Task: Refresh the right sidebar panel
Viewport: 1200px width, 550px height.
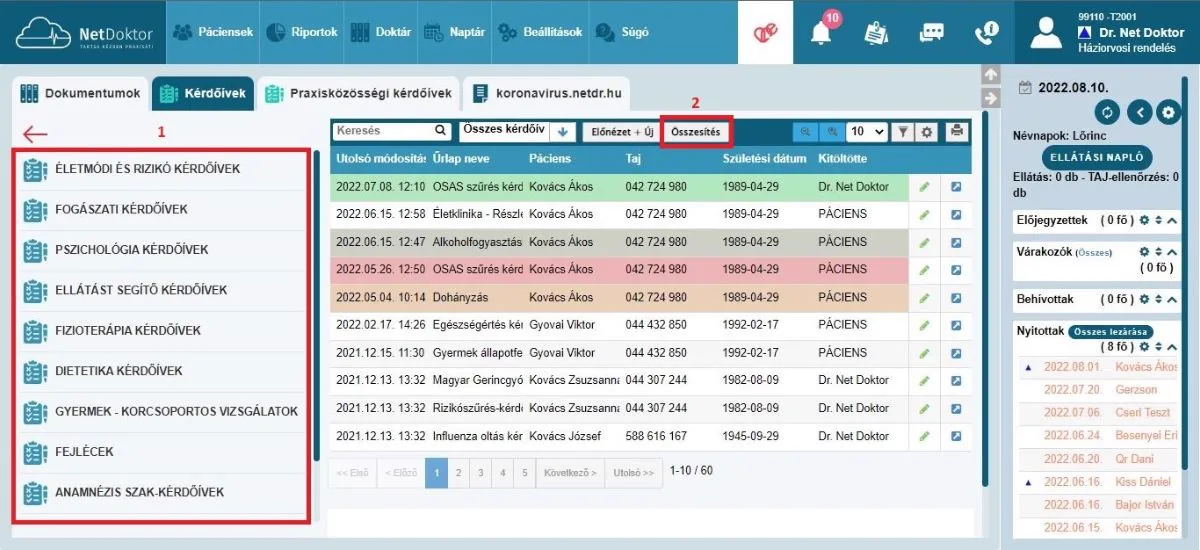Action: [1106, 112]
